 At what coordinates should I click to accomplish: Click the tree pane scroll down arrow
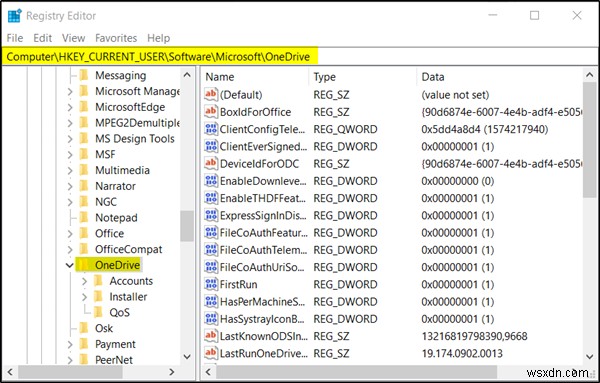pyautogui.click(x=187, y=357)
